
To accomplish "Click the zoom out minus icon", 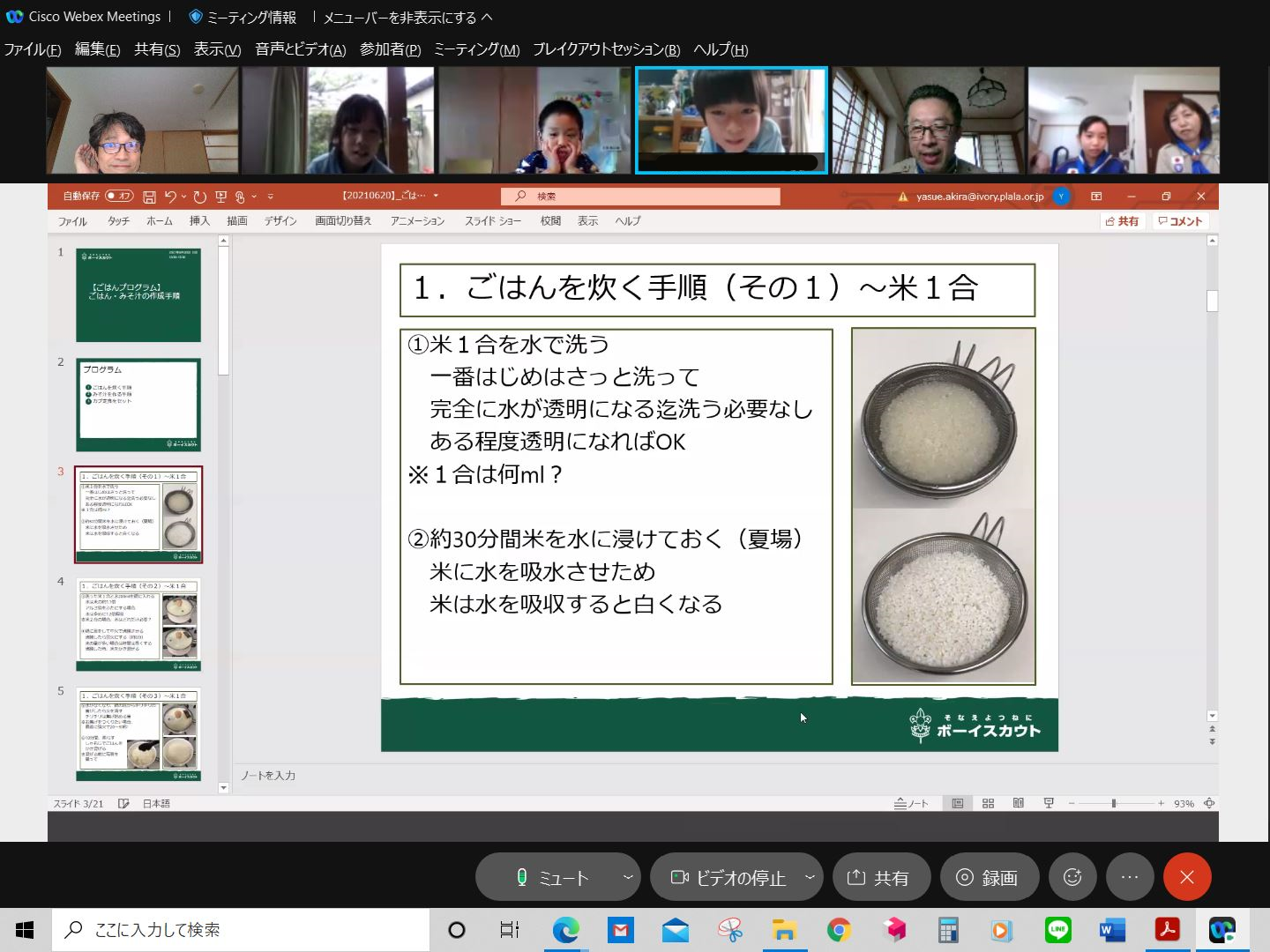I will pyautogui.click(x=1072, y=803).
